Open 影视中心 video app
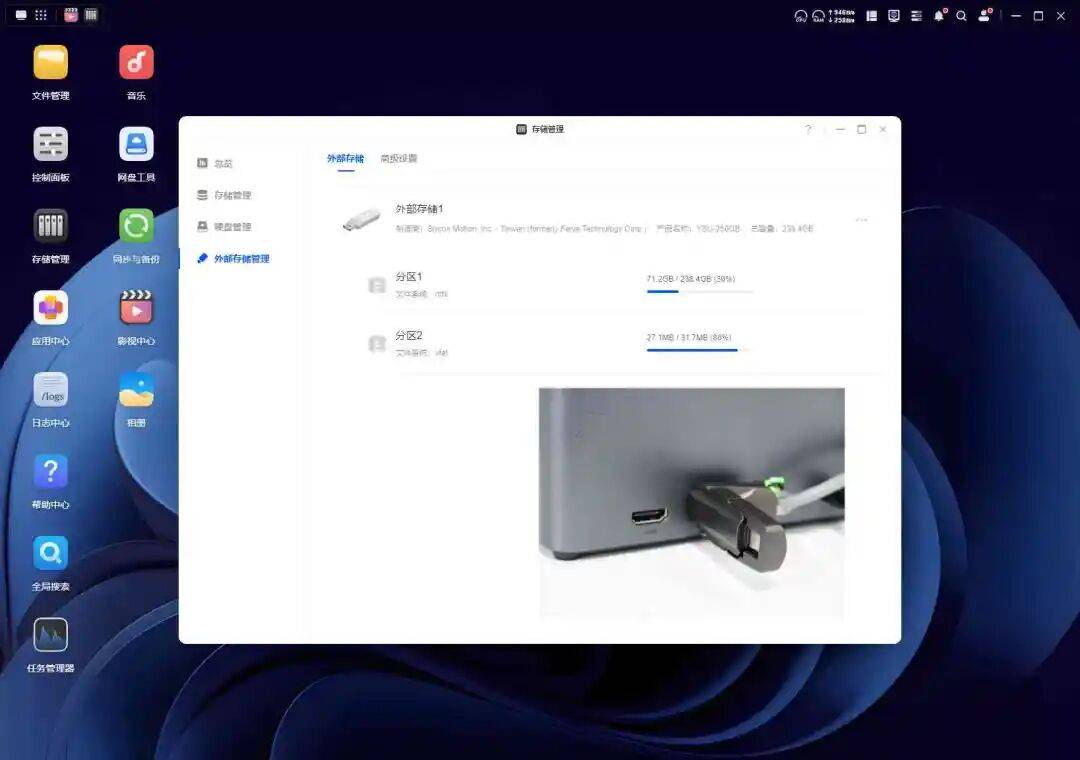Viewport: 1080px width, 760px height. (136, 308)
